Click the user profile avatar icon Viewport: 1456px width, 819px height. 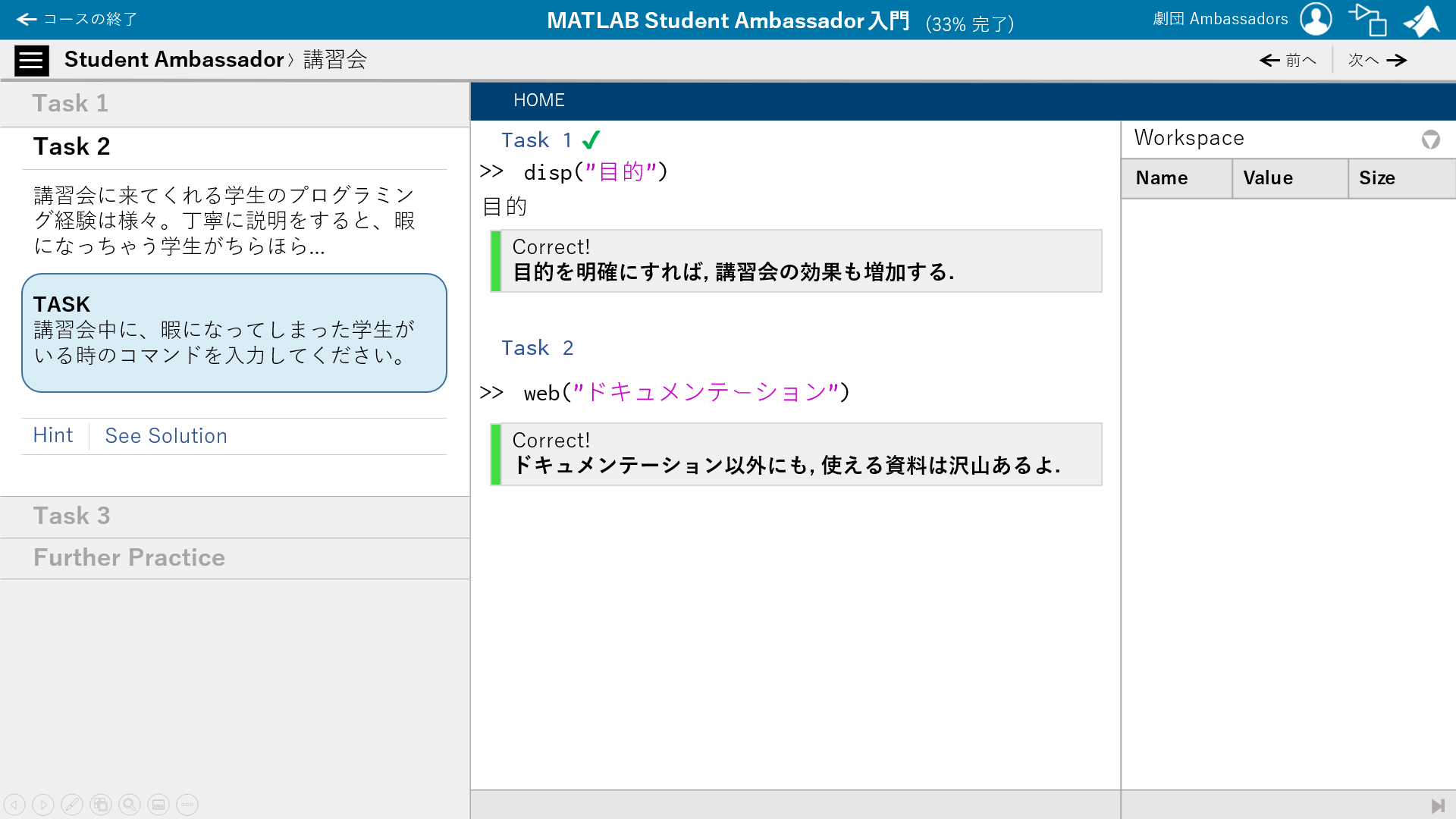click(1316, 19)
